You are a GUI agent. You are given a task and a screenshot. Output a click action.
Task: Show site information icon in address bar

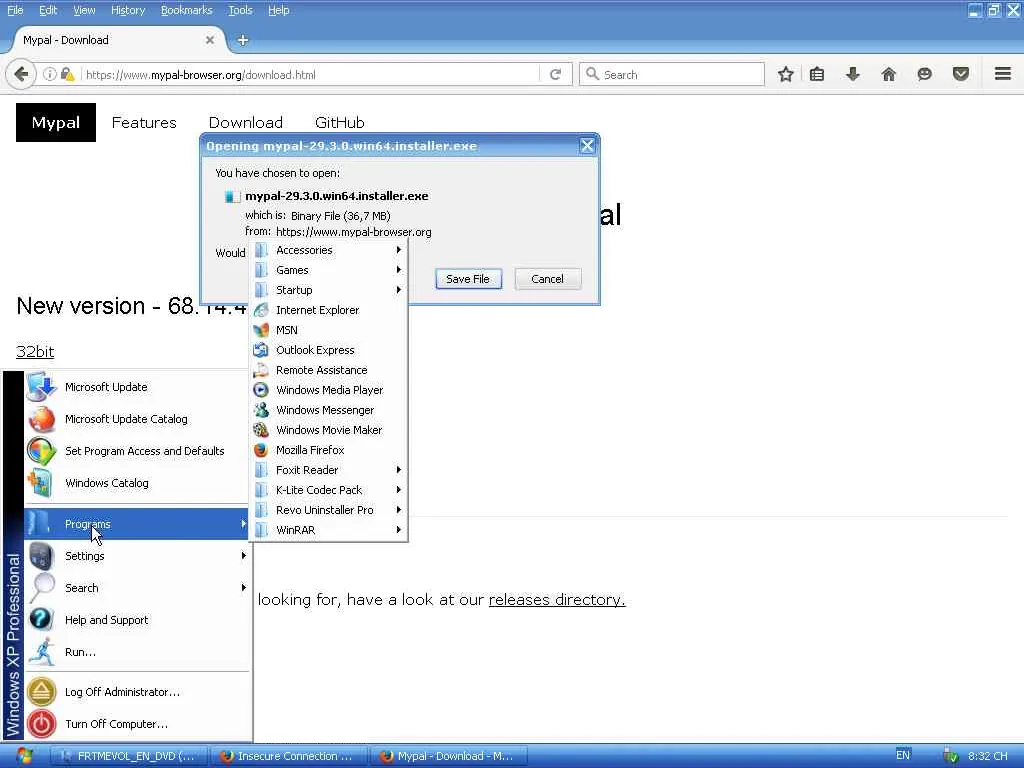(x=50, y=74)
